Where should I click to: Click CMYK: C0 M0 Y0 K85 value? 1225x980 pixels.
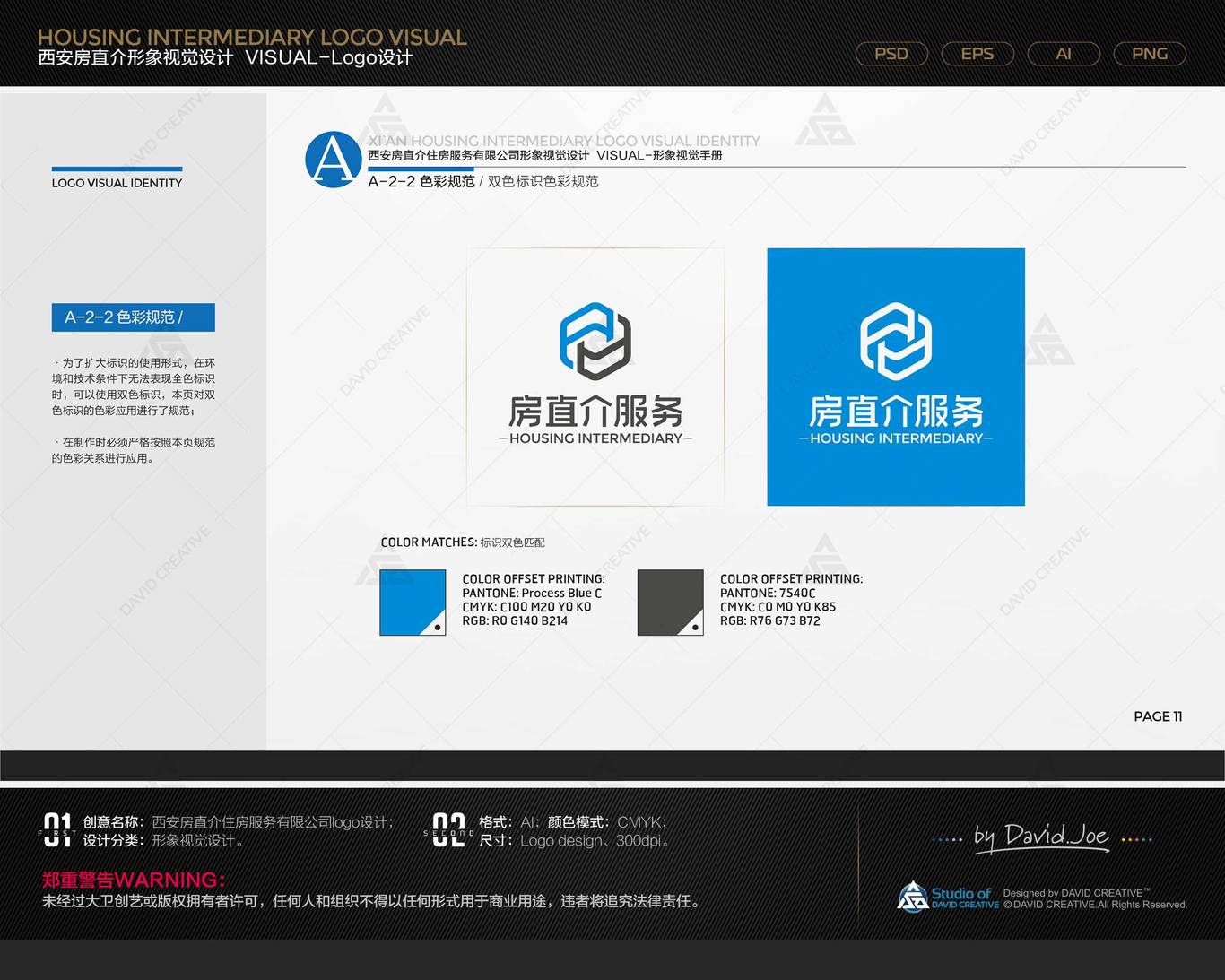click(778, 607)
